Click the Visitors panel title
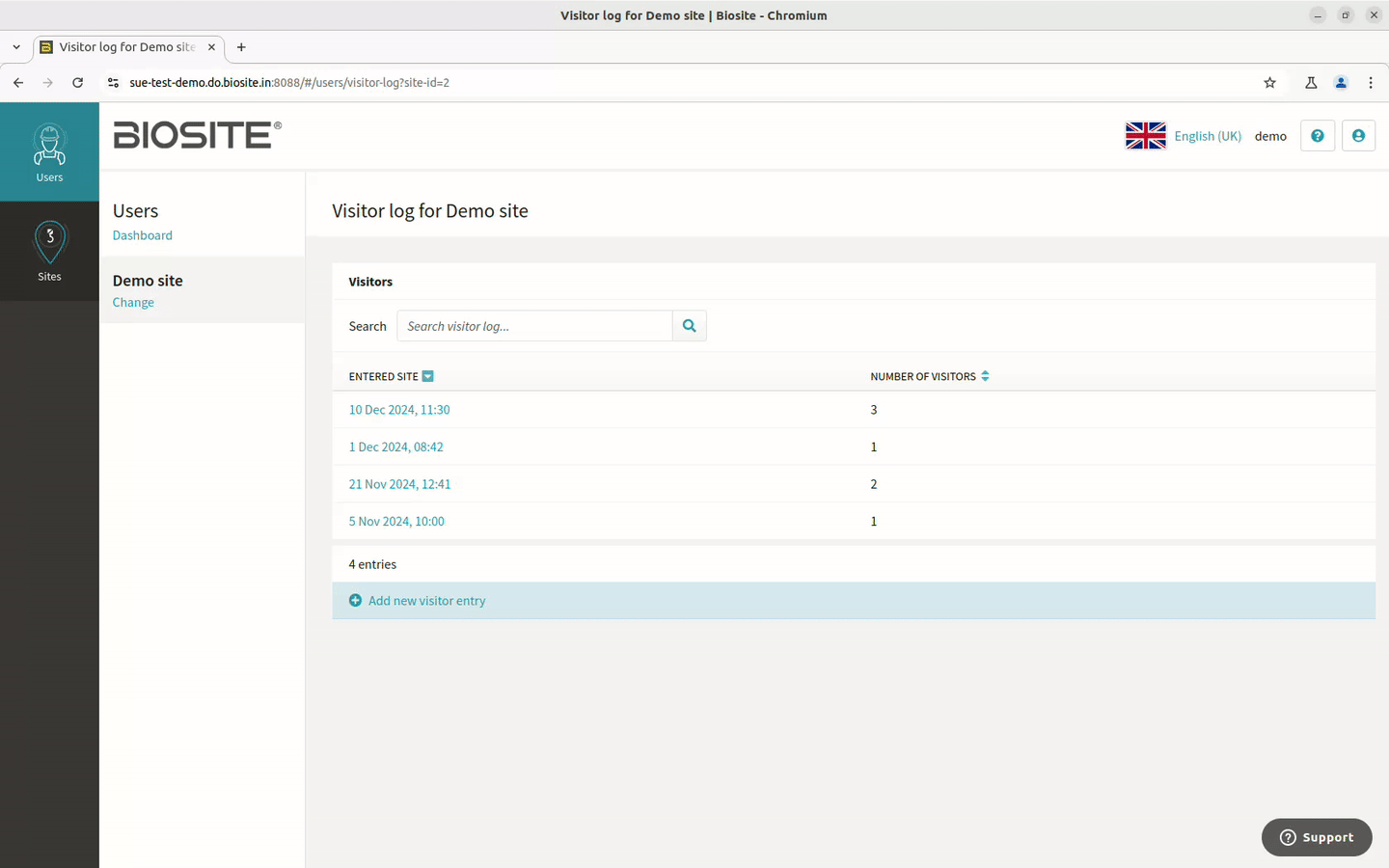Viewport: 1389px width, 868px height. [x=370, y=282]
